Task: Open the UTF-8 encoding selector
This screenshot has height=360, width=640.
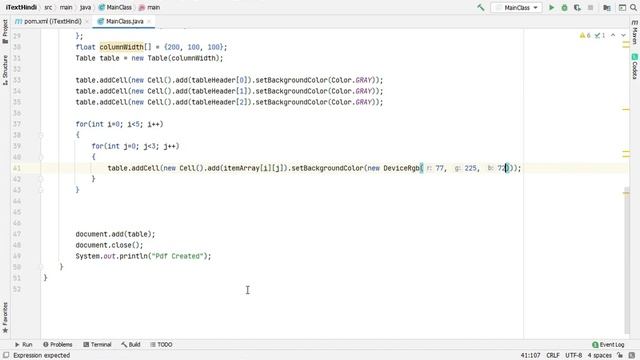Action: pos(573,355)
